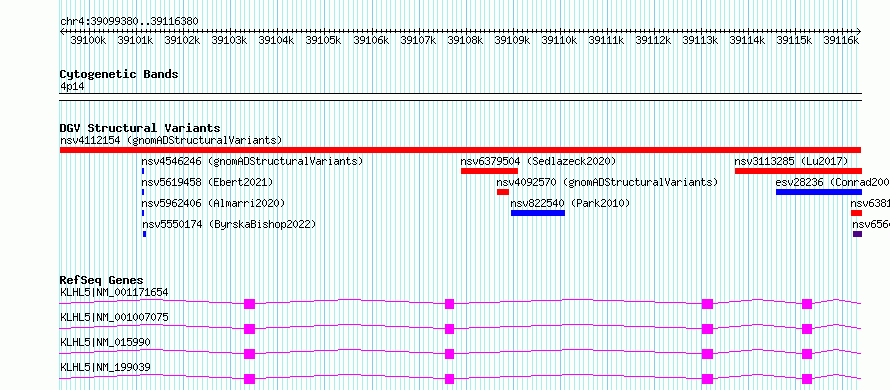Click the chr4:39099380..39116380 position text
The height and width of the screenshot is (390, 890).
point(129,22)
